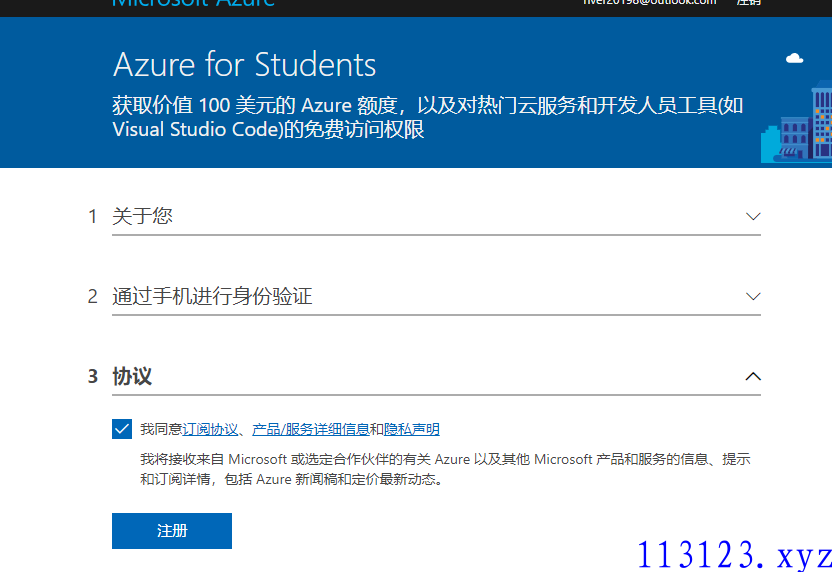Open the 产品/服务详细信息 link

point(310,429)
